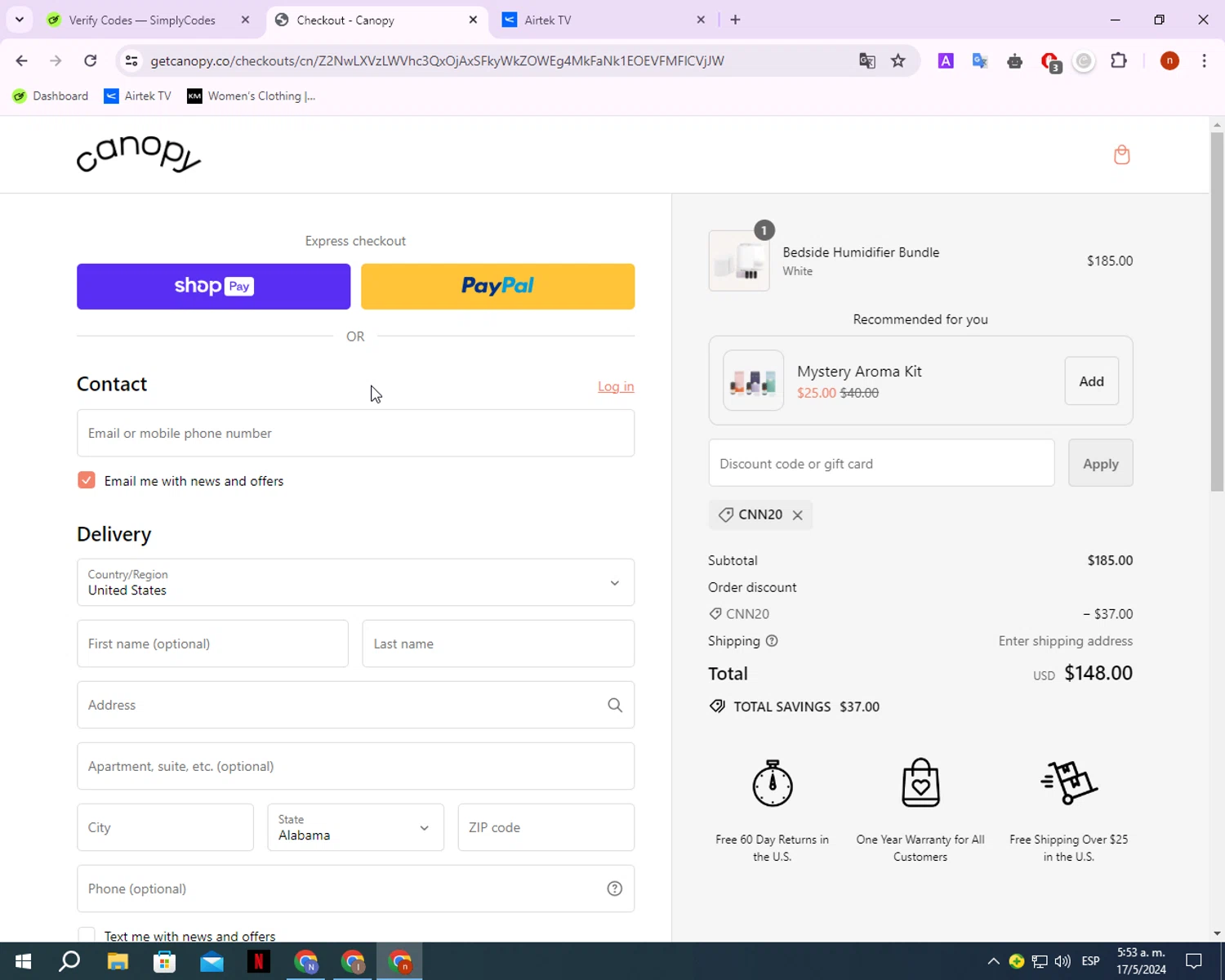Click the browser back arrow
Screen dimensions: 1225x980
click(22, 60)
